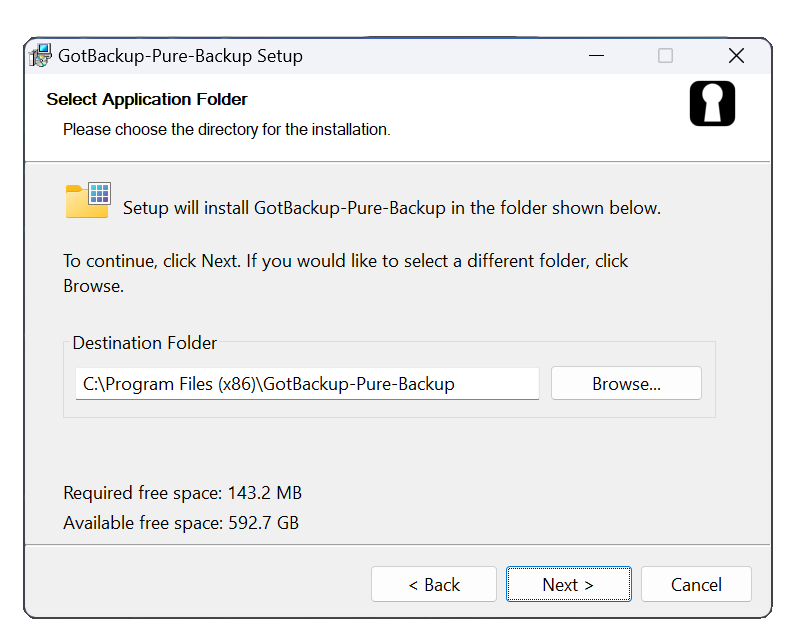Select the 'Required free space: 143.2 MB' text
Viewport: 792px width, 644px height.
(182, 493)
